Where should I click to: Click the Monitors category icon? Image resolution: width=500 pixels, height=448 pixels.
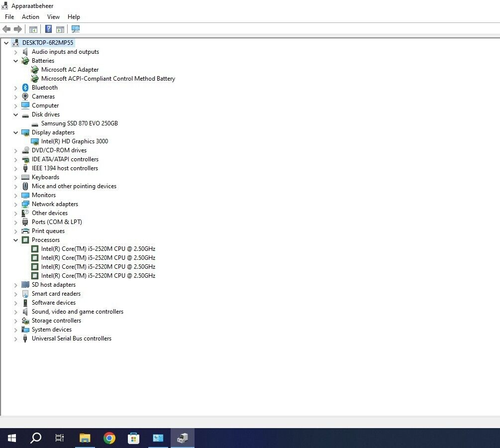25,195
